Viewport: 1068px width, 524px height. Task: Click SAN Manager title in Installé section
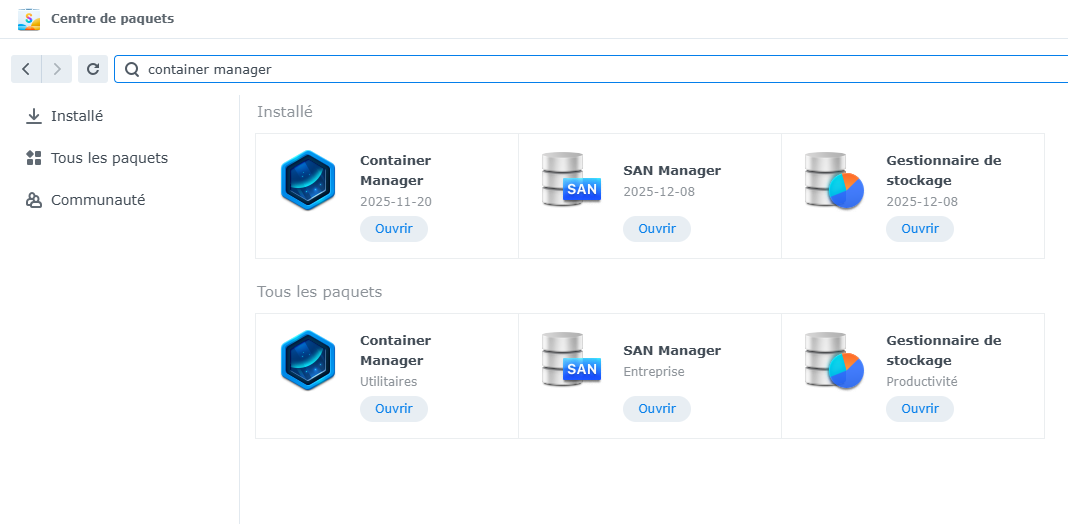[x=672, y=171]
